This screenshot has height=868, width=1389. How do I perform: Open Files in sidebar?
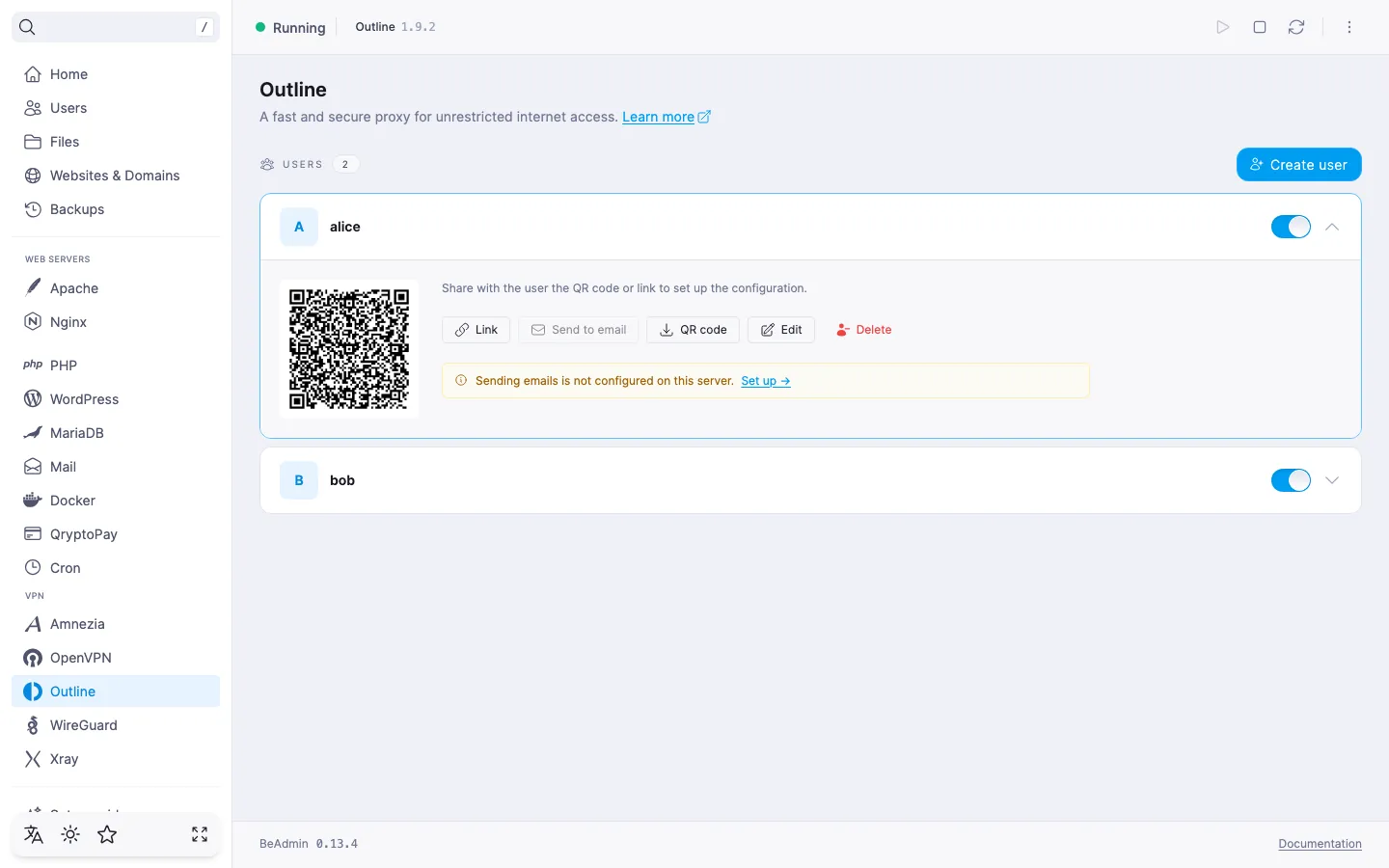(x=116, y=142)
